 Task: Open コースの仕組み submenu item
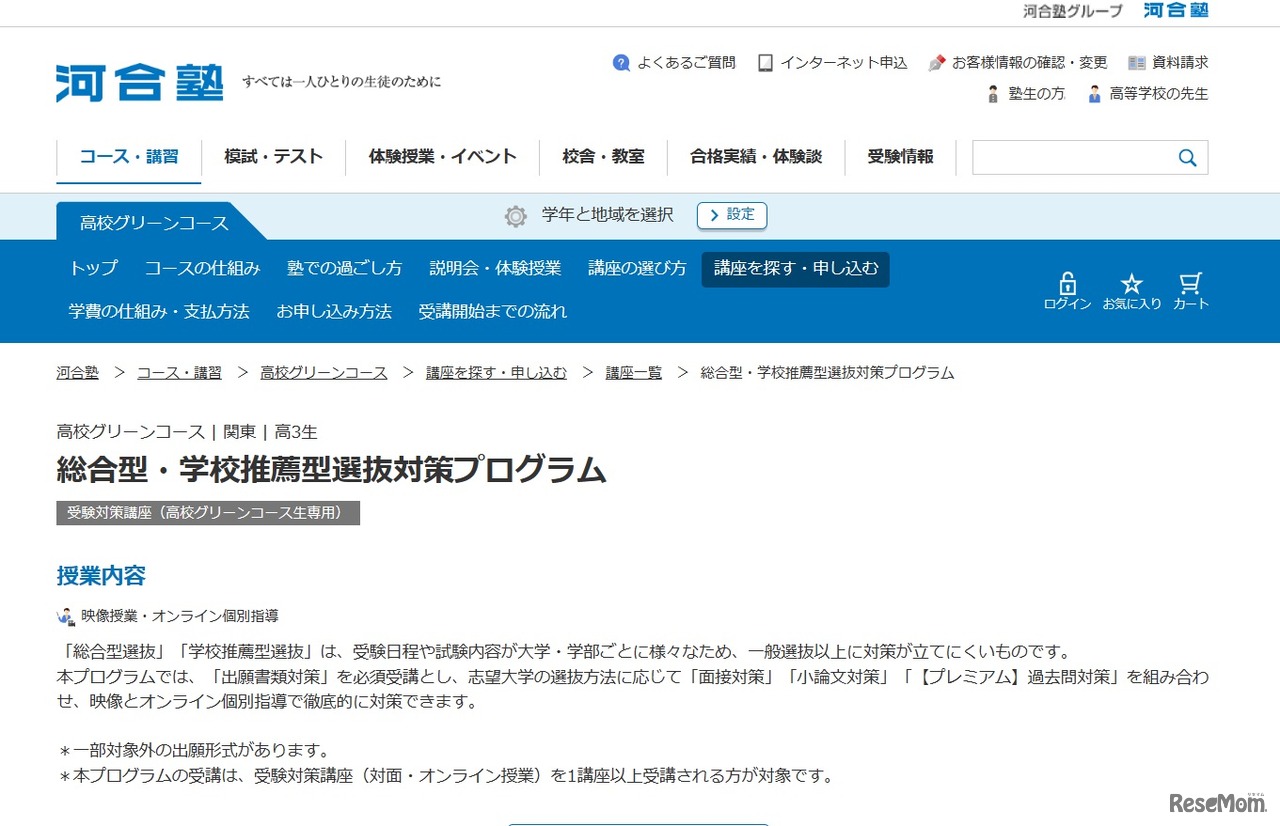tap(202, 268)
